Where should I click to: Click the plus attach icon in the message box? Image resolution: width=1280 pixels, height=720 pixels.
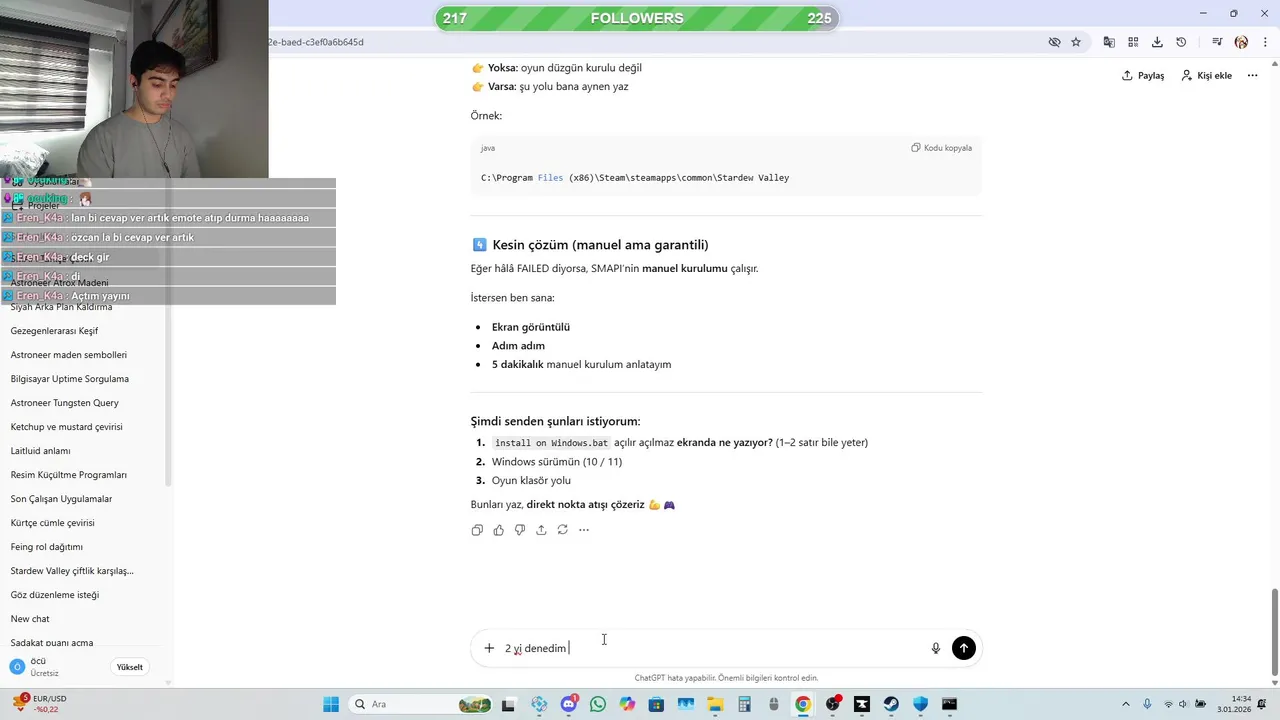[x=489, y=648]
